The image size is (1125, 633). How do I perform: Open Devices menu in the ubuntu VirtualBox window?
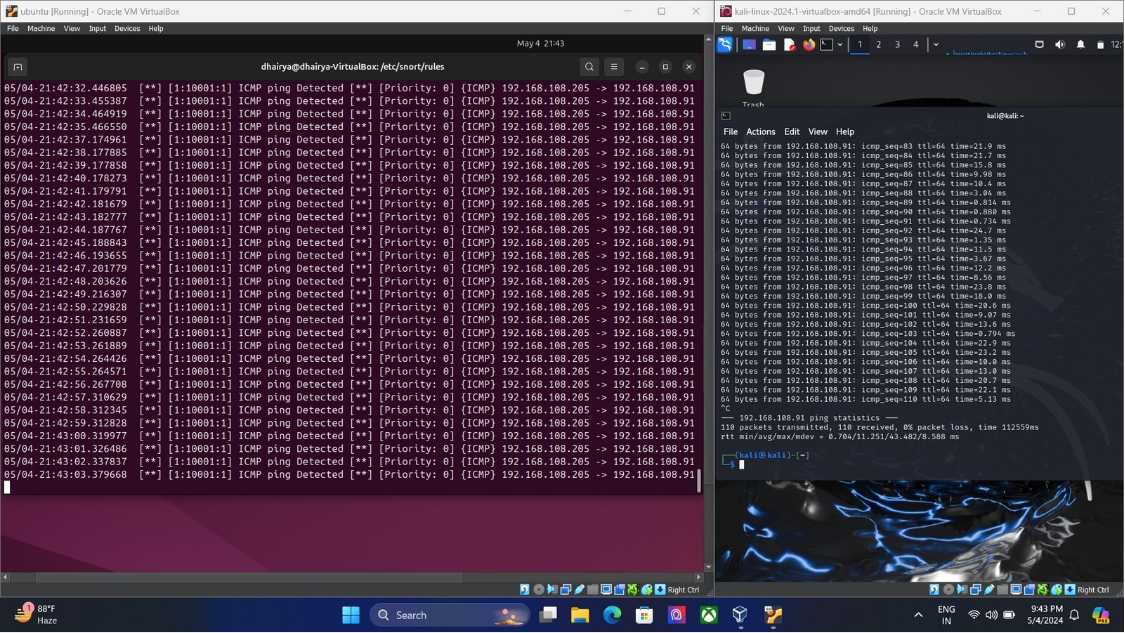point(127,29)
